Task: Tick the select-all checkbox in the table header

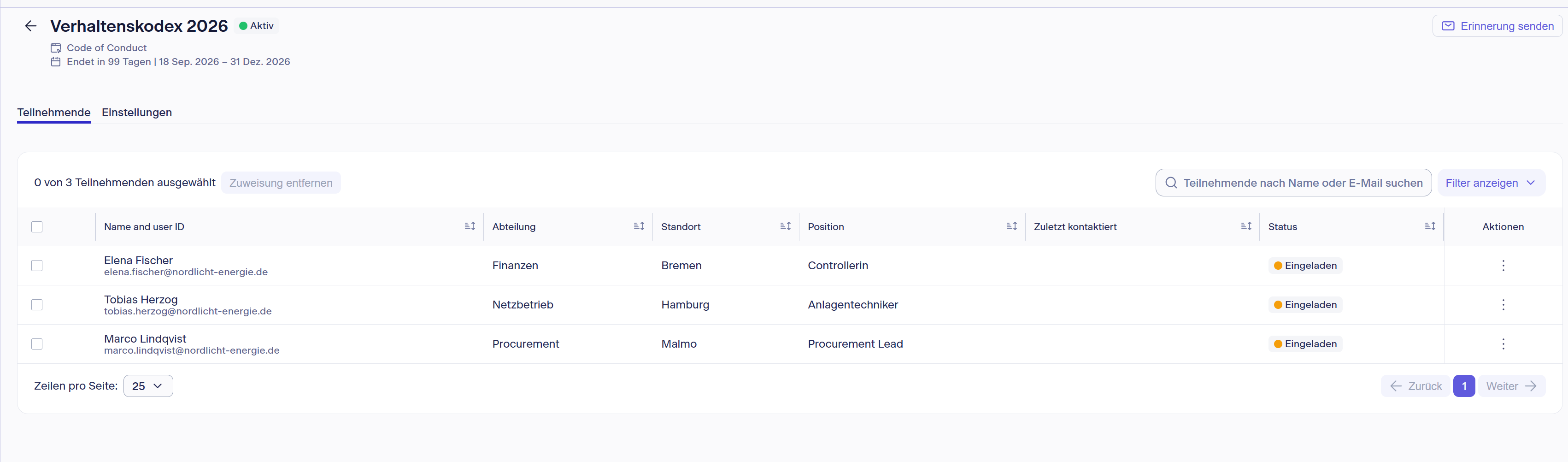Action: [x=37, y=227]
